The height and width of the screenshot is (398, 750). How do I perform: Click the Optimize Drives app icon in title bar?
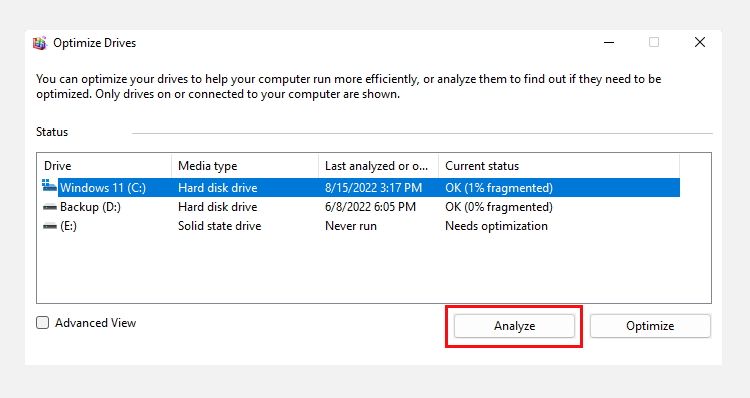pyautogui.click(x=40, y=43)
